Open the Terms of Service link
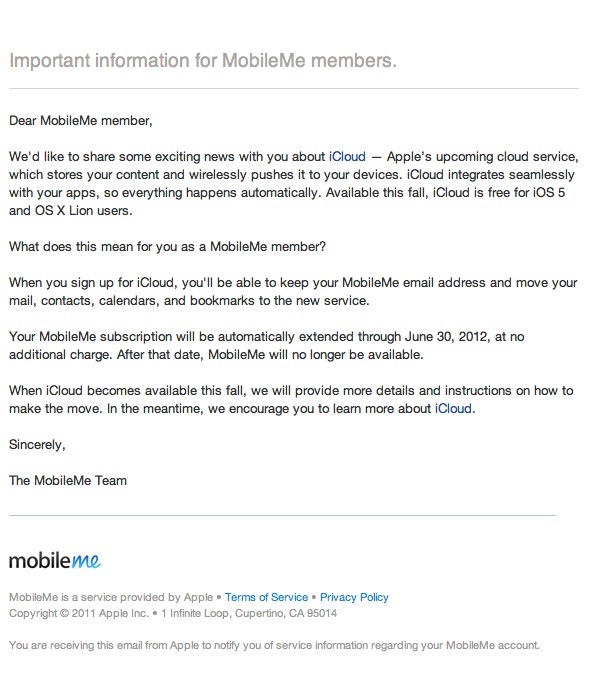The height and width of the screenshot is (675, 603). coord(266,597)
